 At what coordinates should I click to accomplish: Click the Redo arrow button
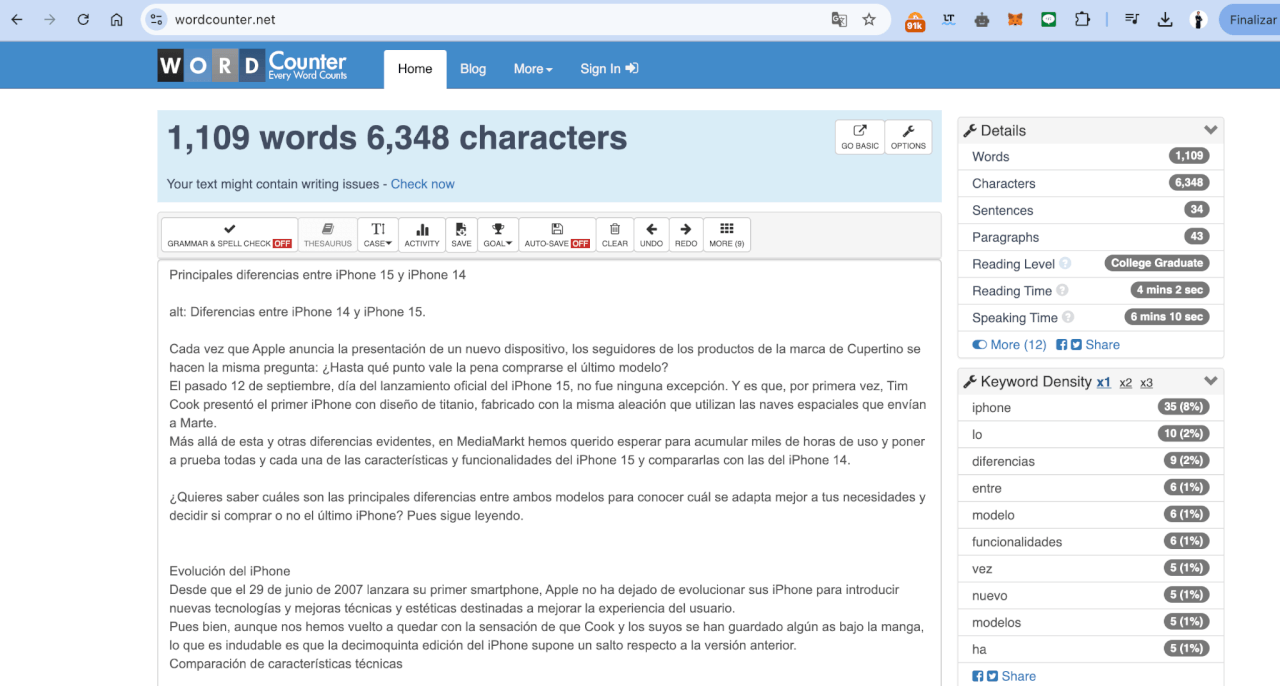pyautogui.click(x=686, y=235)
